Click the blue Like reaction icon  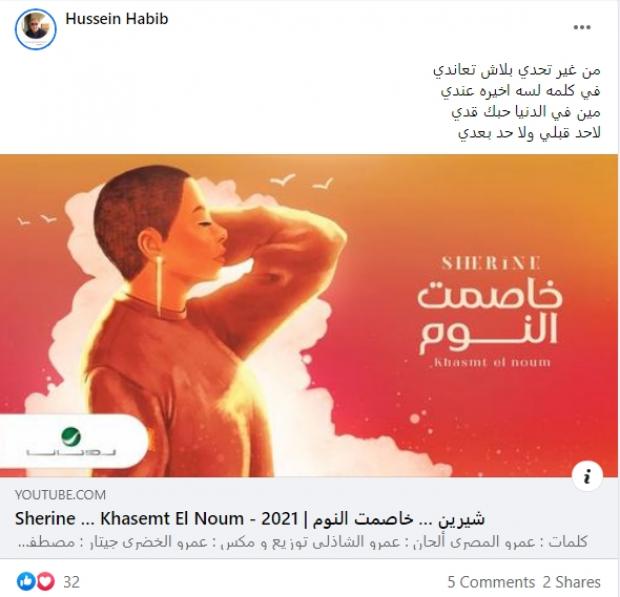pos(26,582)
